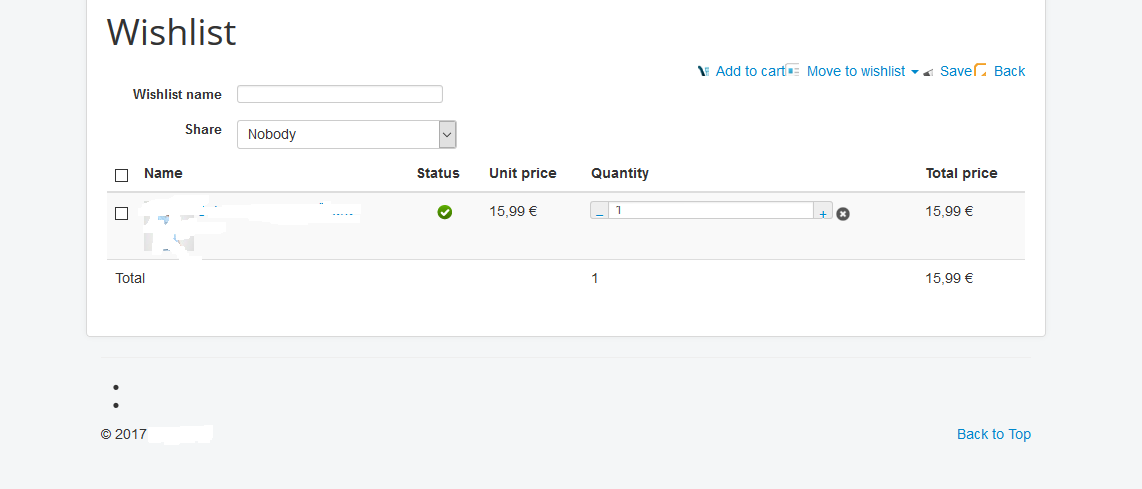The height and width of the screenshot is (489, 1142).
Task: Focus the Wishlist name text field
Action: pyautogui.click(x=340, y=94)
